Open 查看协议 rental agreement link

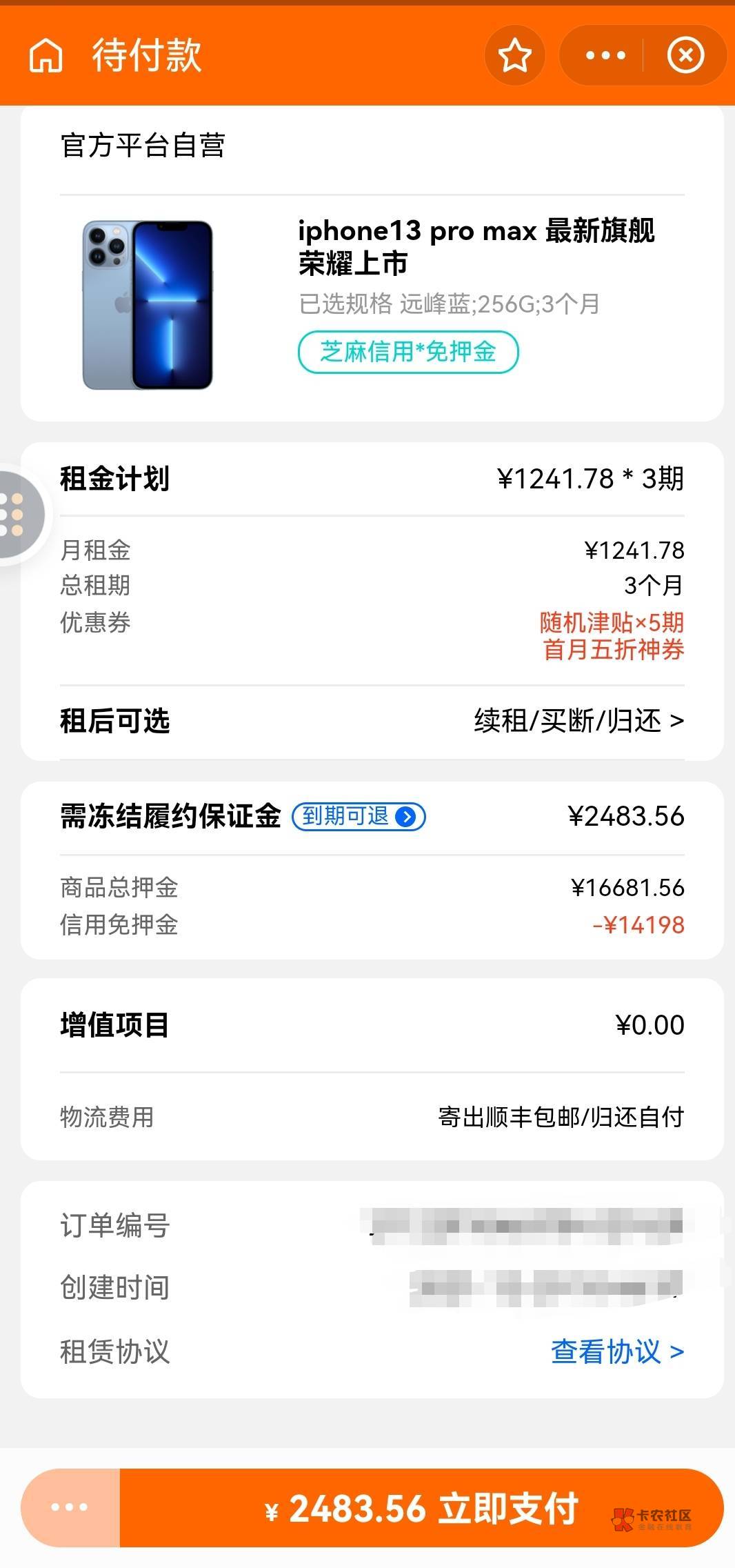(x=616, y=1351)
